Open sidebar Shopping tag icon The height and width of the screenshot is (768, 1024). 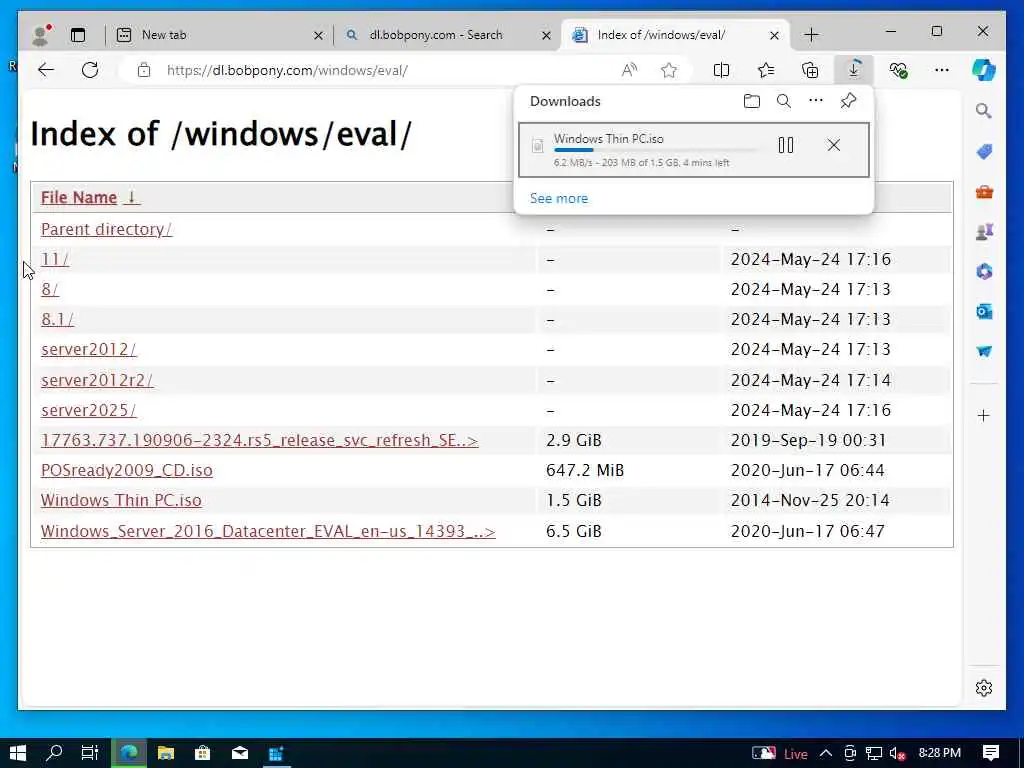[x=984, y=152]
